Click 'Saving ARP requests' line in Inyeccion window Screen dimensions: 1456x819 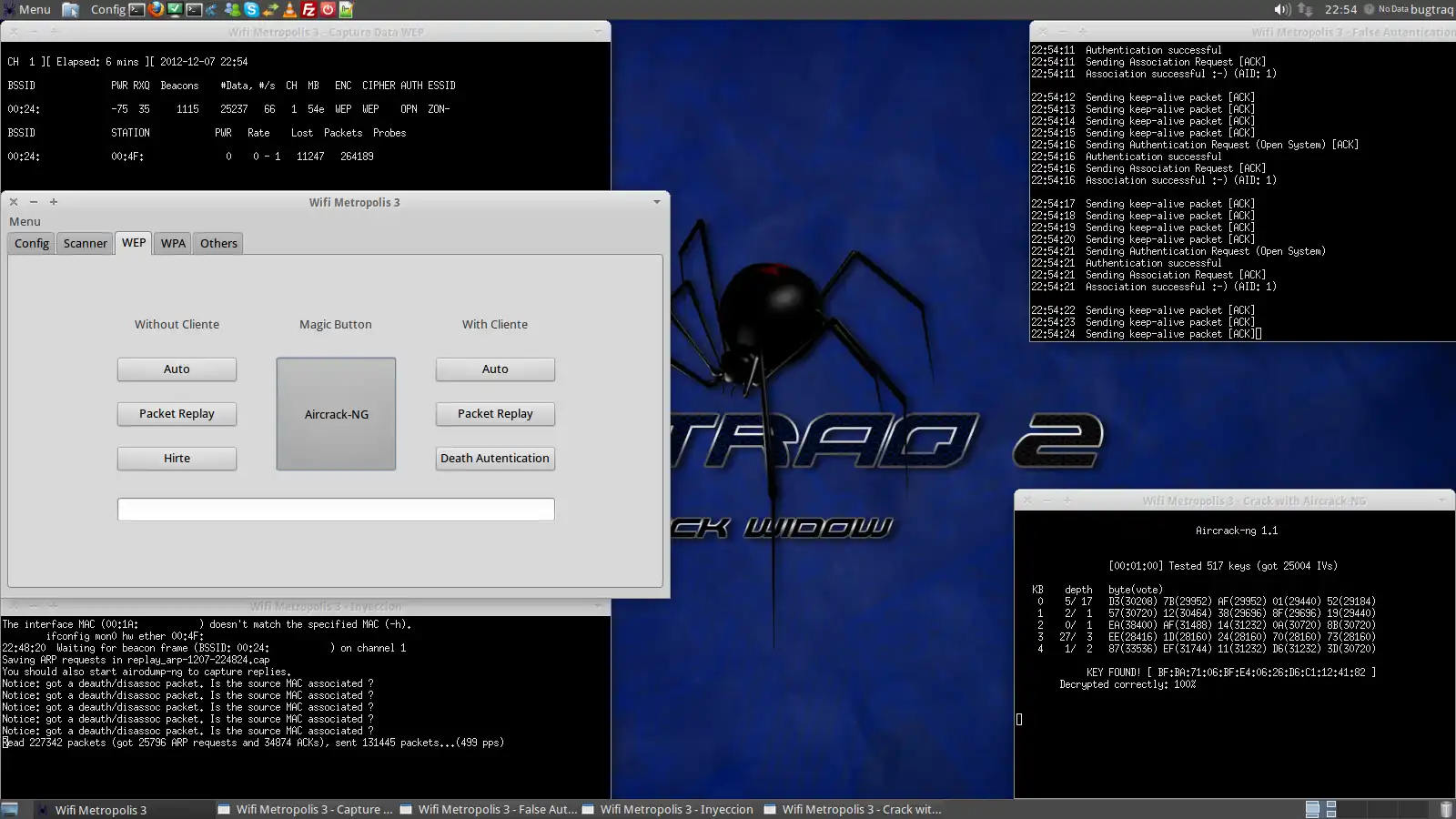point(136,660)
